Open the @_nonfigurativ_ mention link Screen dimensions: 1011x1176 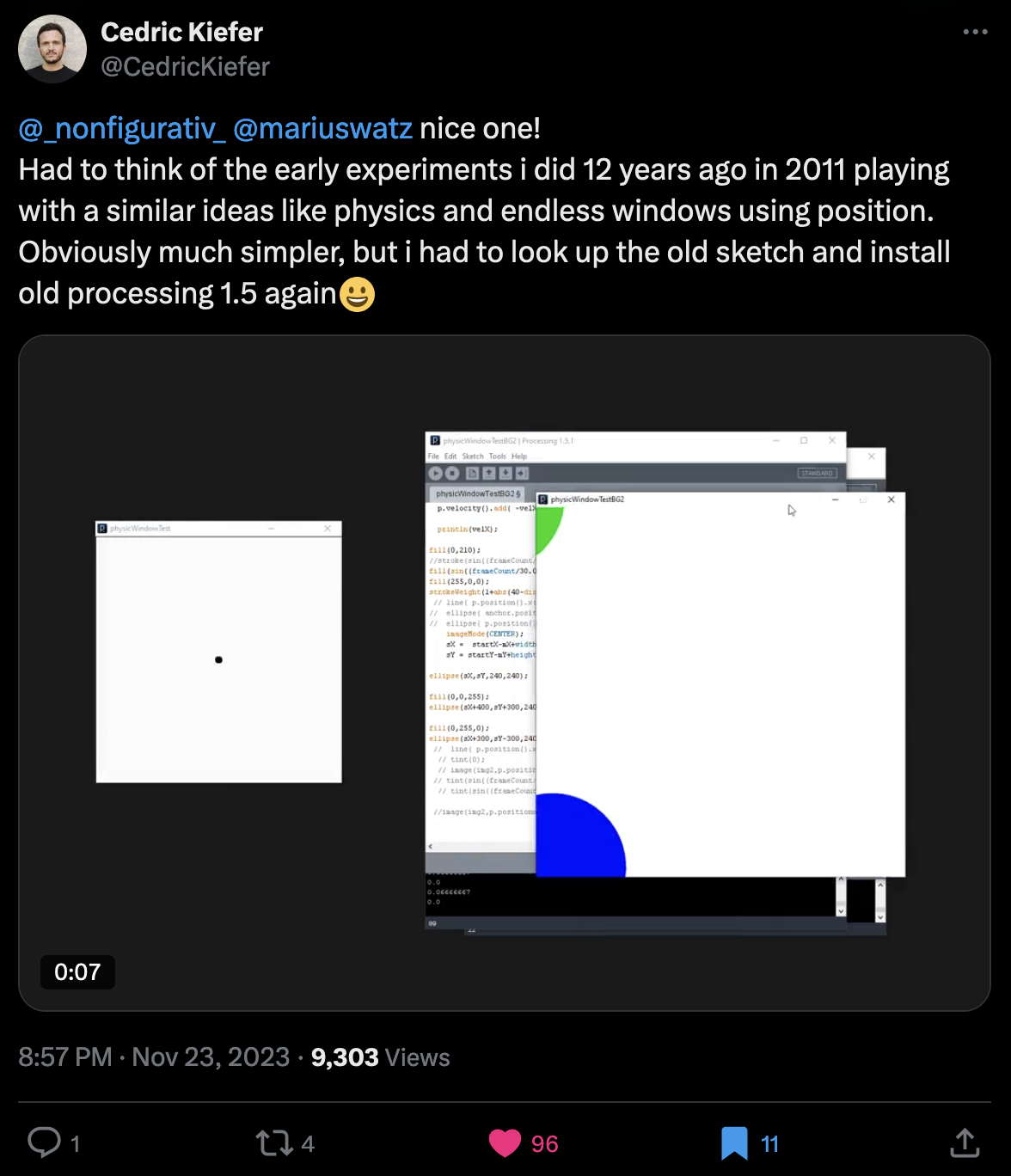122,128
